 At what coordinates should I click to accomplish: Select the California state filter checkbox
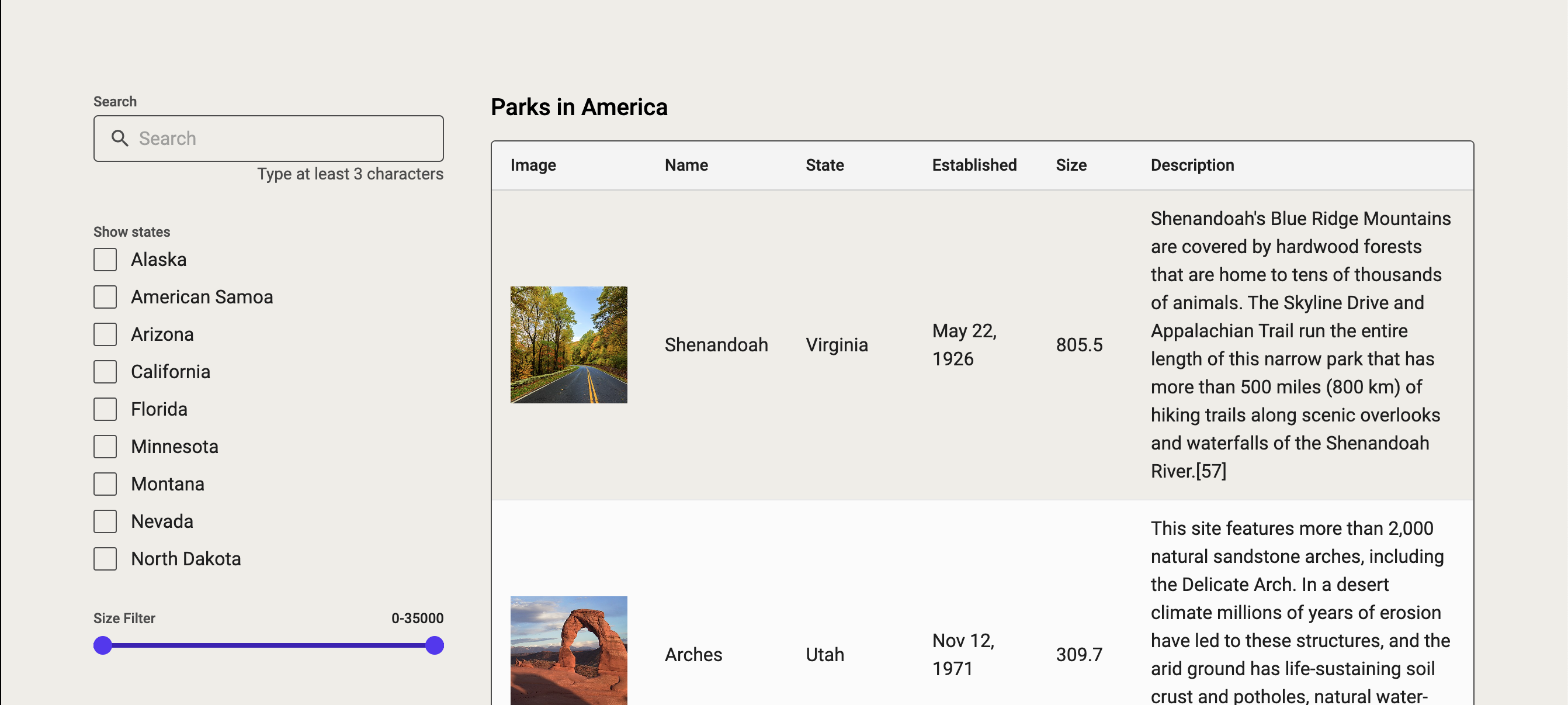click(x=105, y=372)
